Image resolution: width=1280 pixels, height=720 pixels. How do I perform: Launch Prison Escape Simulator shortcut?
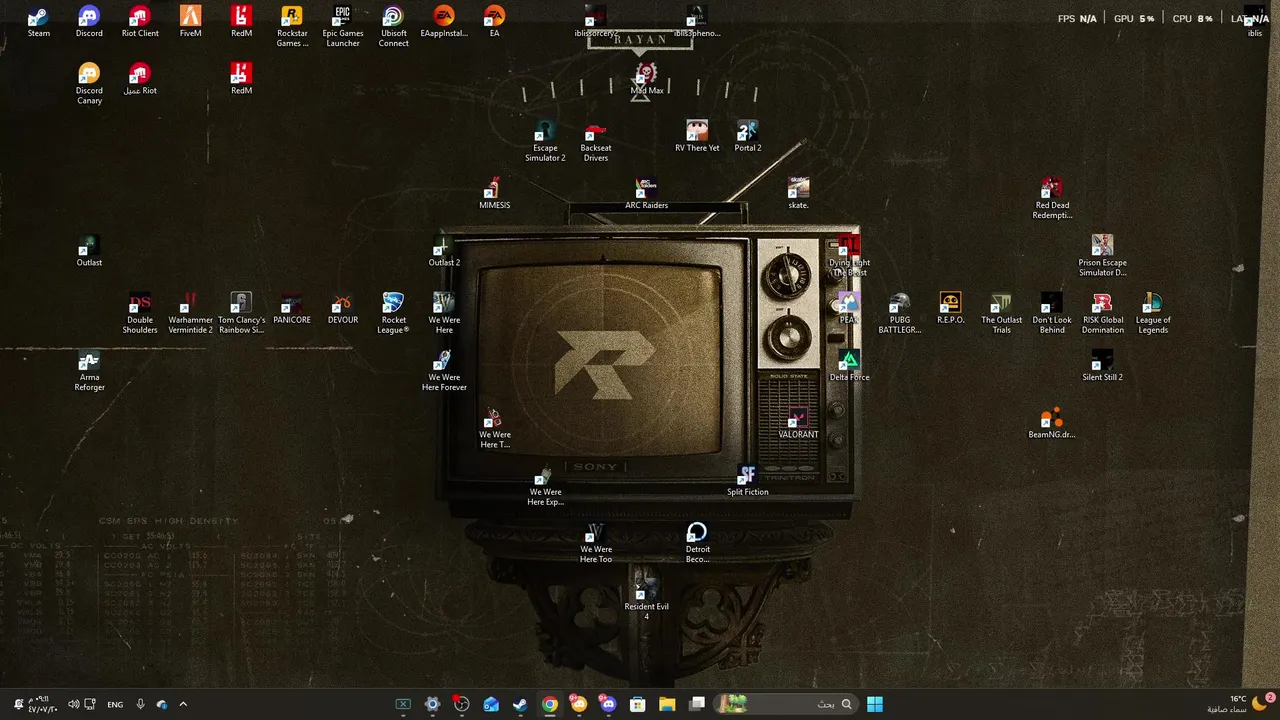(x=1102, y=256)
